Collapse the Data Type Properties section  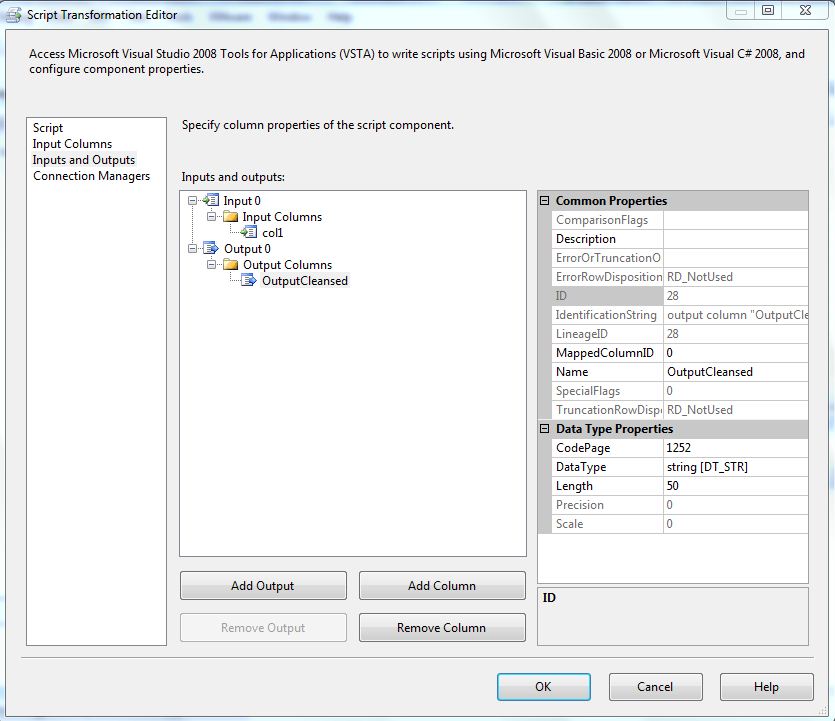[x=545, y=429]
